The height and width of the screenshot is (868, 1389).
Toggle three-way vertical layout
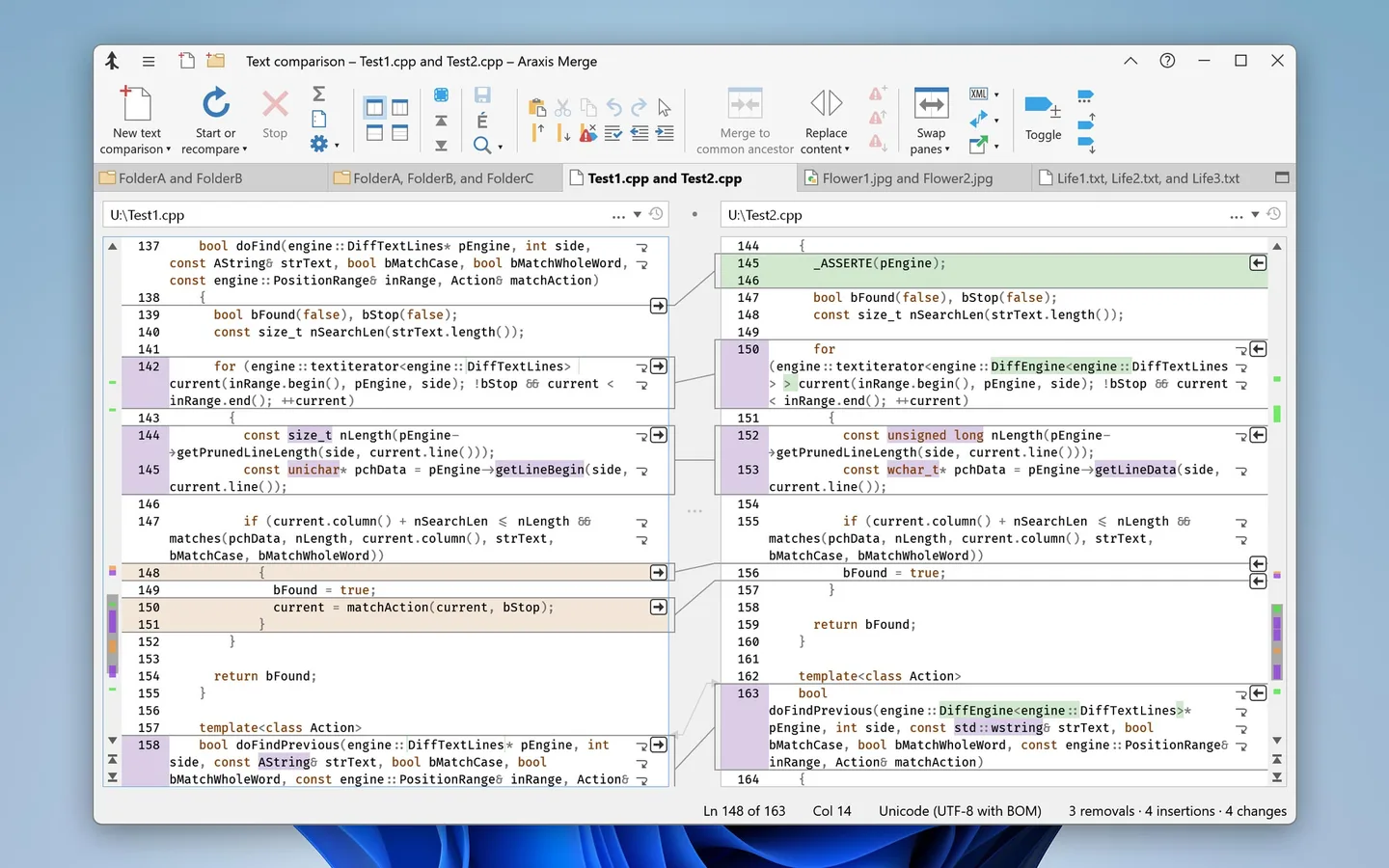(399, 107)
